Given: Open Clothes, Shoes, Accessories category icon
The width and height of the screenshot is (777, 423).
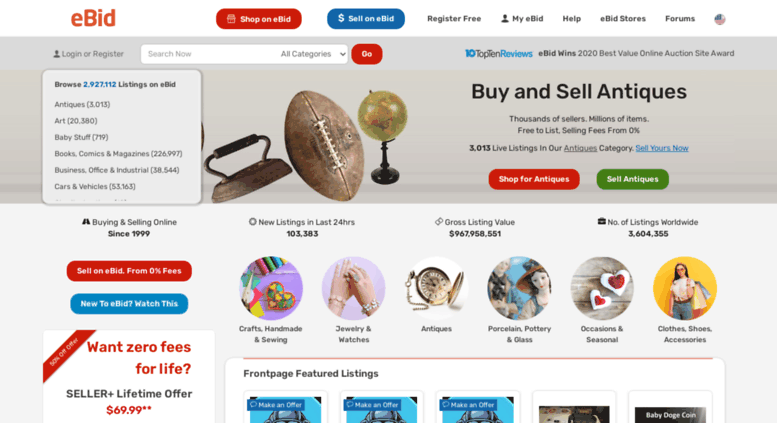Looking at the screenshot, I should tap(685, 288).
